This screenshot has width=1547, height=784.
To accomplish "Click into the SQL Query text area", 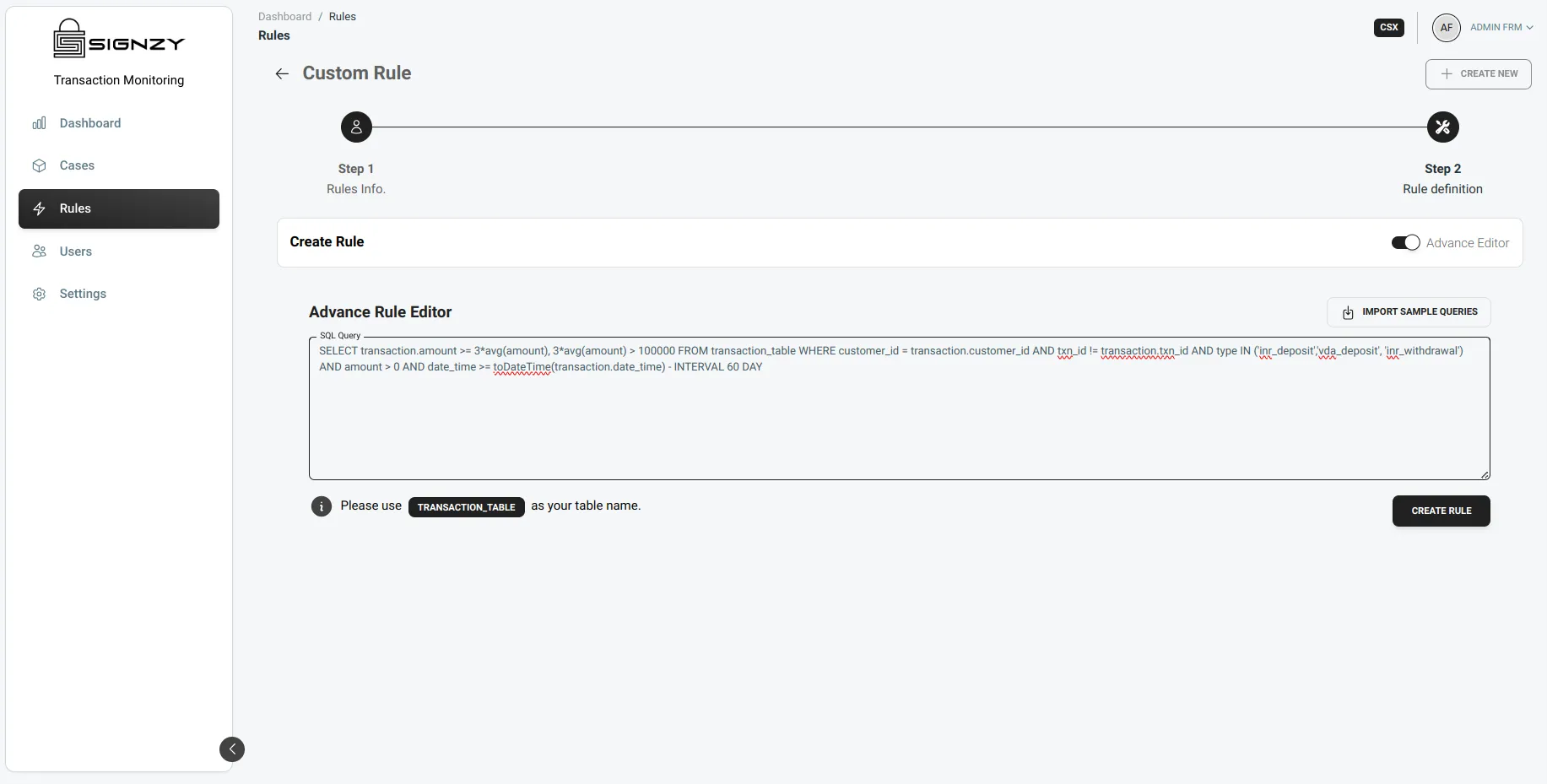I will coord(900,409).
